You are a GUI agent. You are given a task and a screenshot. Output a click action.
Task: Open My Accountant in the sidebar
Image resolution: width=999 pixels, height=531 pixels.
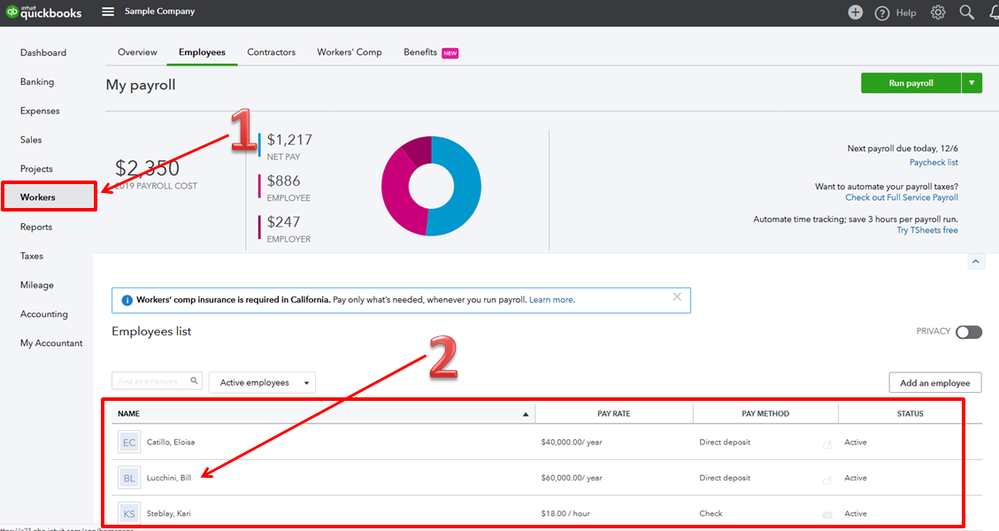51,343
